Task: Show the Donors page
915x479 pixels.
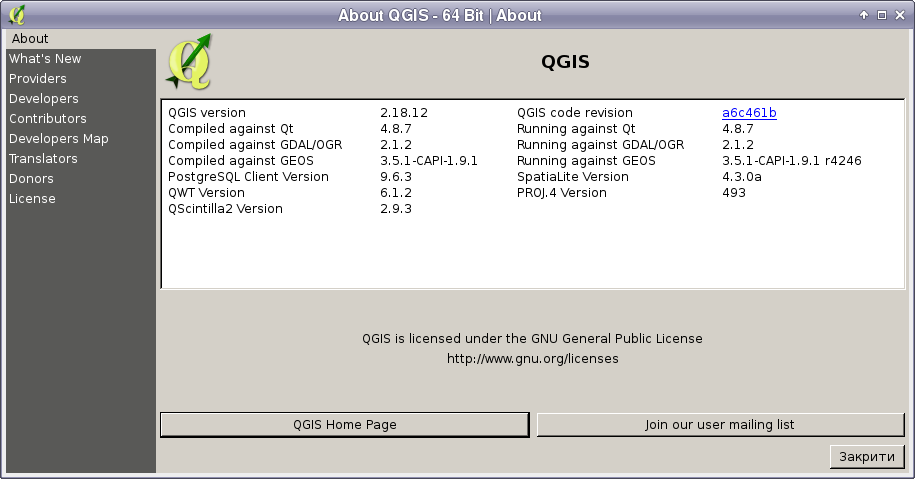Action: (x=31, y=179)
